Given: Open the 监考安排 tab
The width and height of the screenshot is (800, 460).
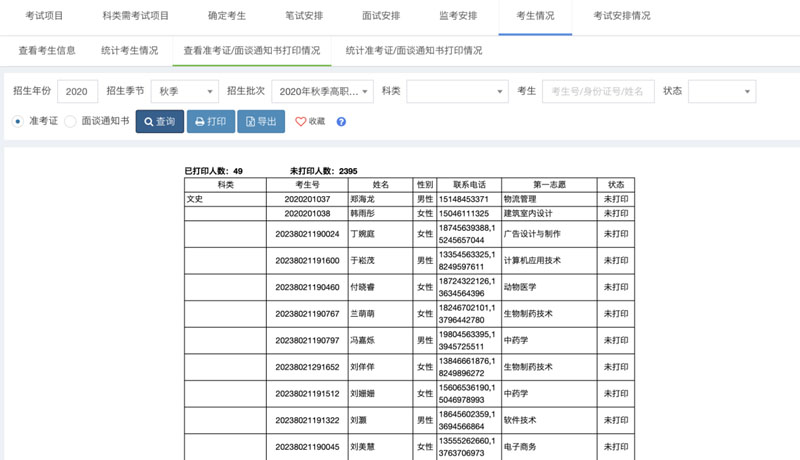Looking at the screenshot, I should tap(459, 16).
